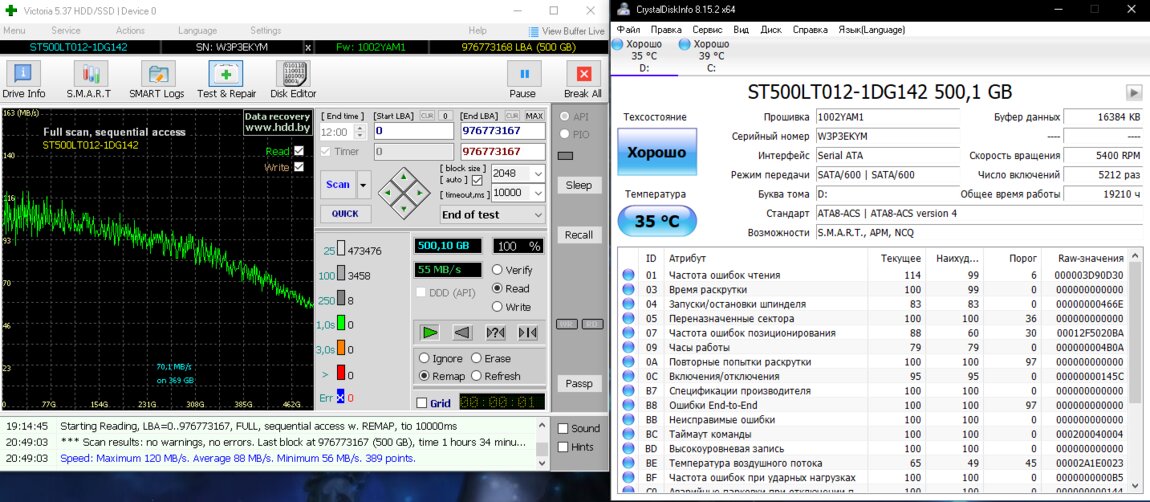
Task: Click the Start LBA input field
Action: 413,131
